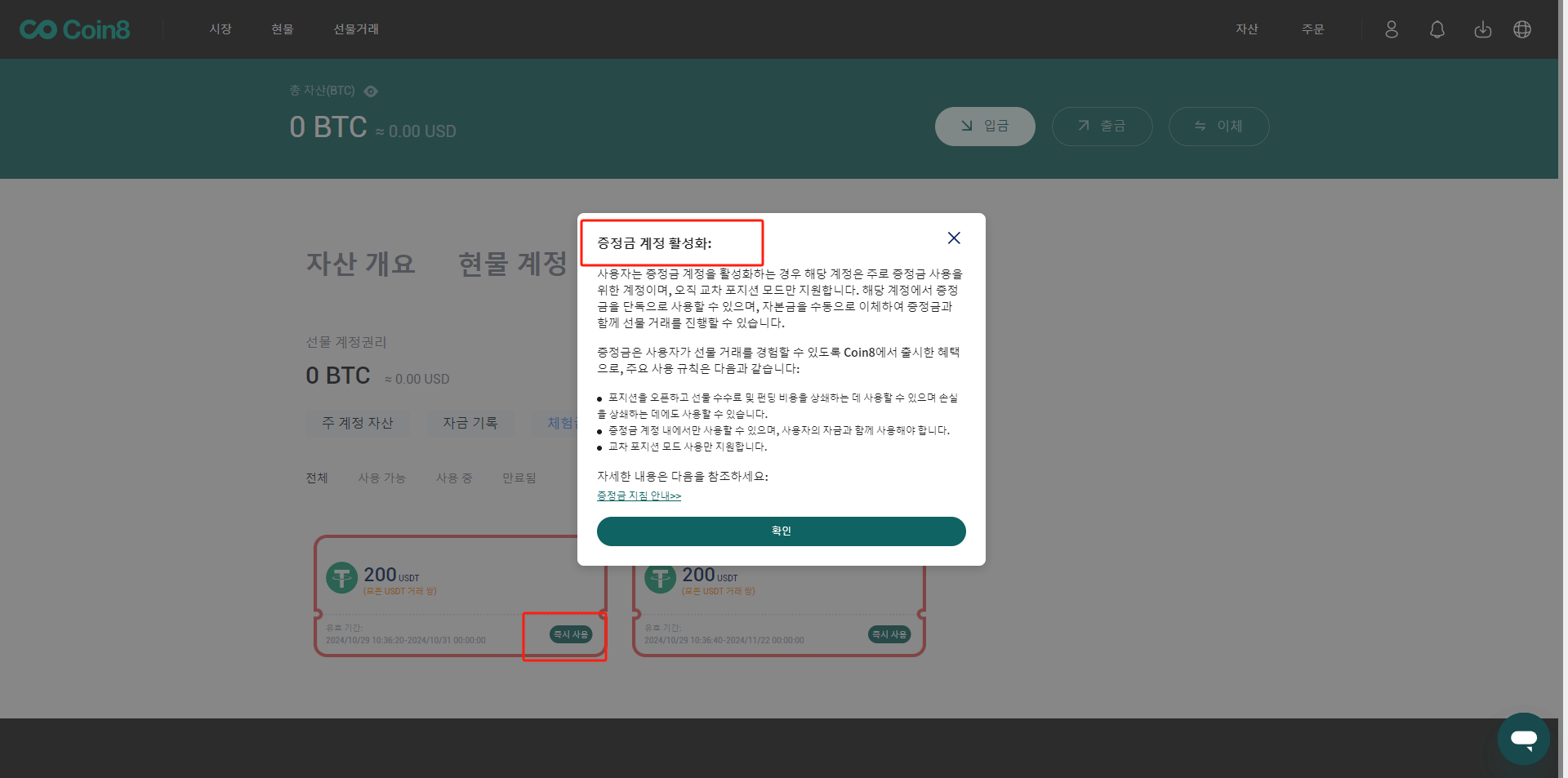Click the app download icon

pyautogui.click(x=1482, y=29)
